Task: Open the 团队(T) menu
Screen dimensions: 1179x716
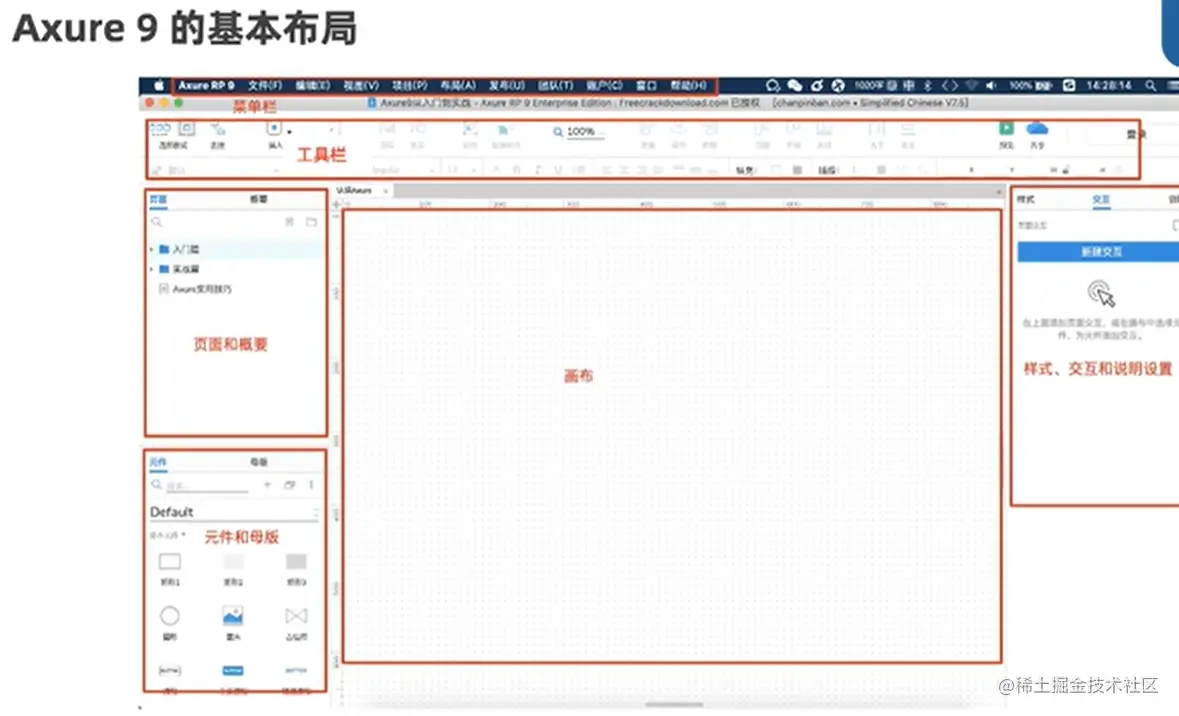Action: [x=555, y=86]
